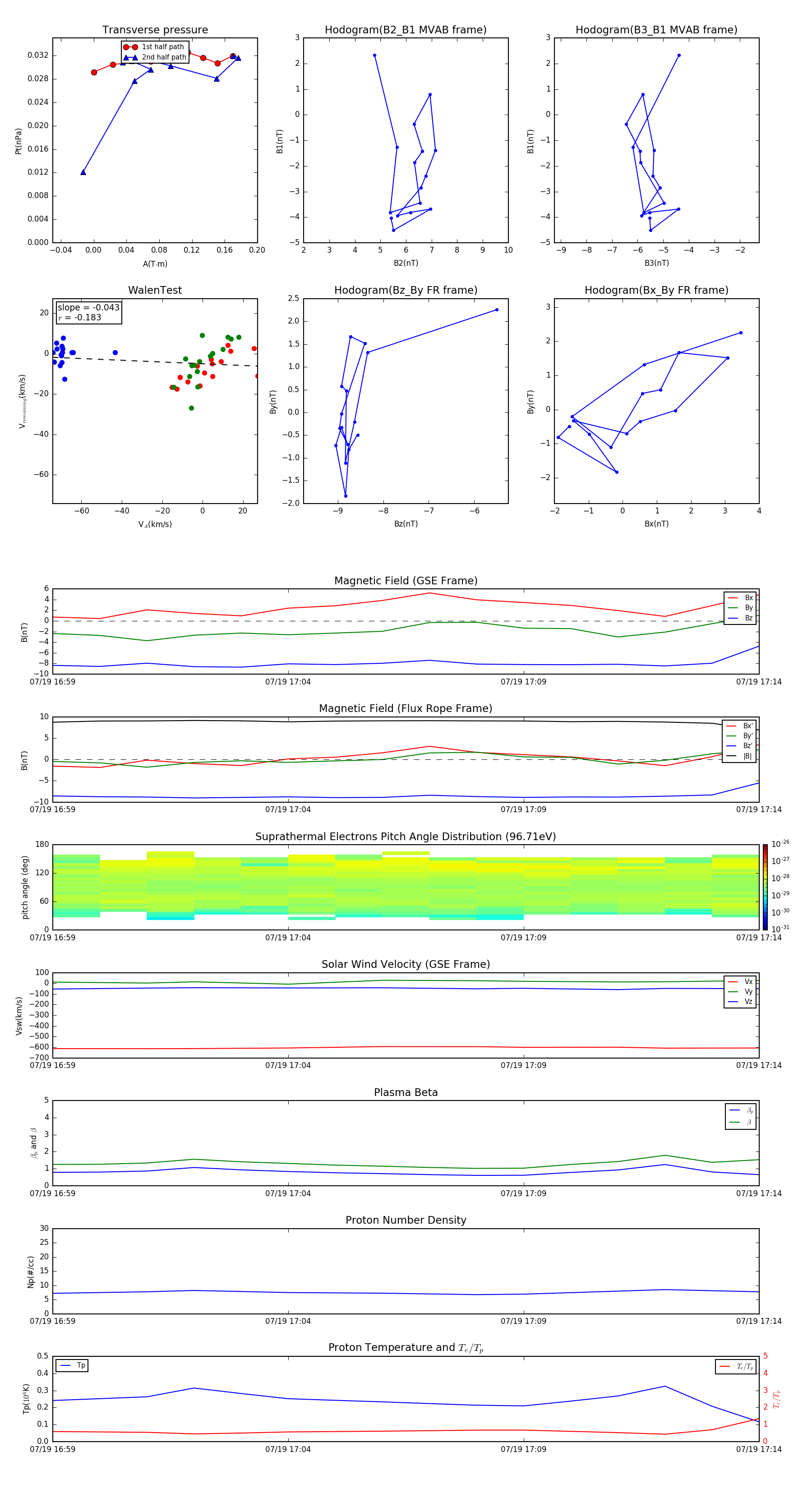Viewport: 812px width, 1489px height.
Task: Select 'Bz' in GSE magnetic field legend
Action: [x=740, y=618]
